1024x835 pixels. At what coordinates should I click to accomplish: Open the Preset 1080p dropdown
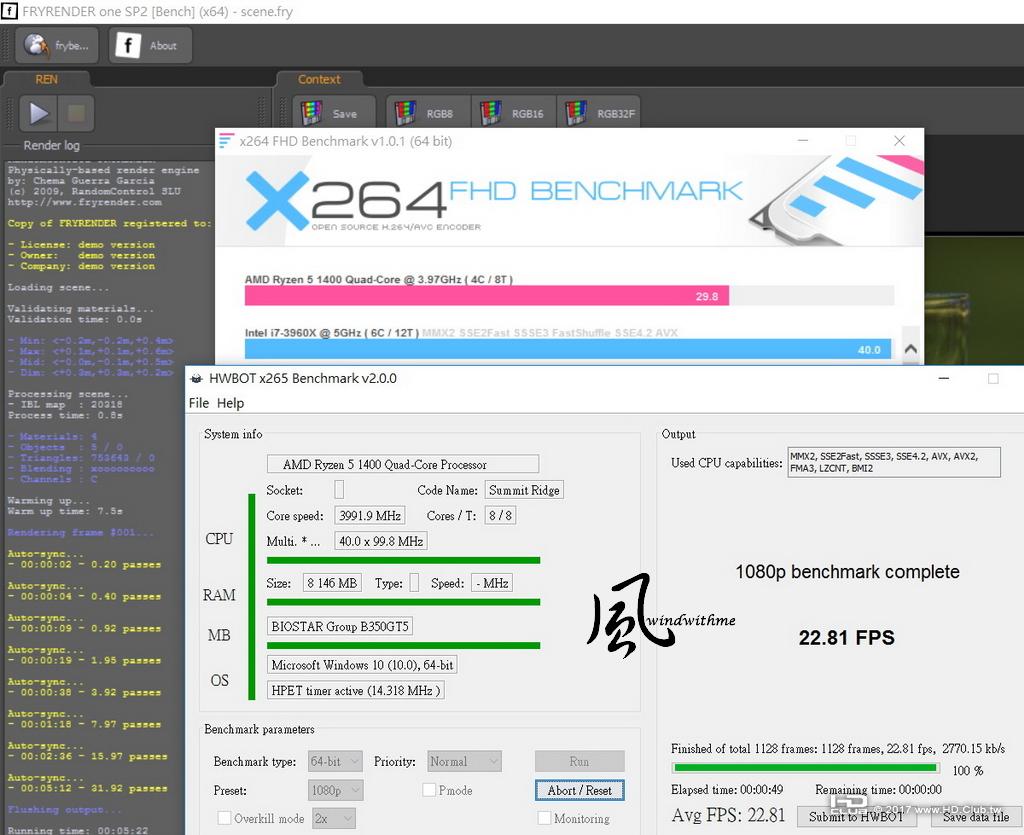(x=335, y=790)
